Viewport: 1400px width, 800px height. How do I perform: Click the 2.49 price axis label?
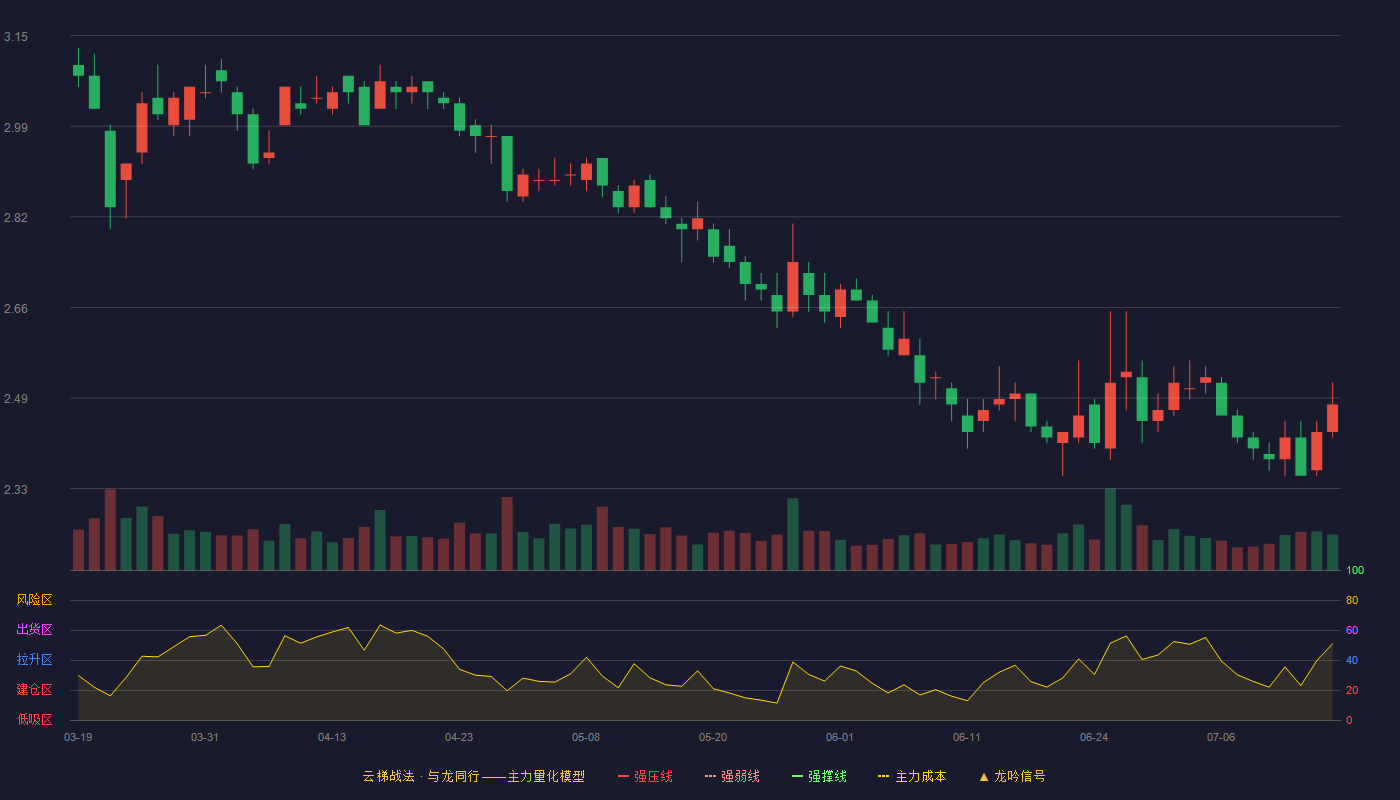[x=16, y=399]
